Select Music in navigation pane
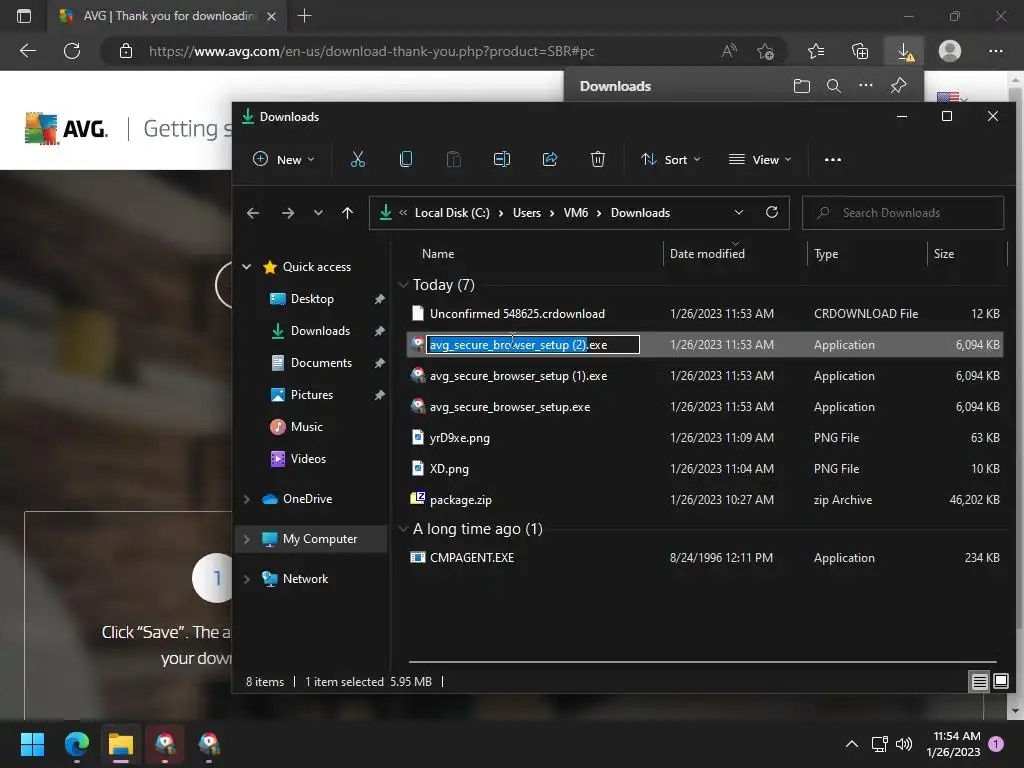The height and width of the screenshot is (768, 1024). pos(306,426)
